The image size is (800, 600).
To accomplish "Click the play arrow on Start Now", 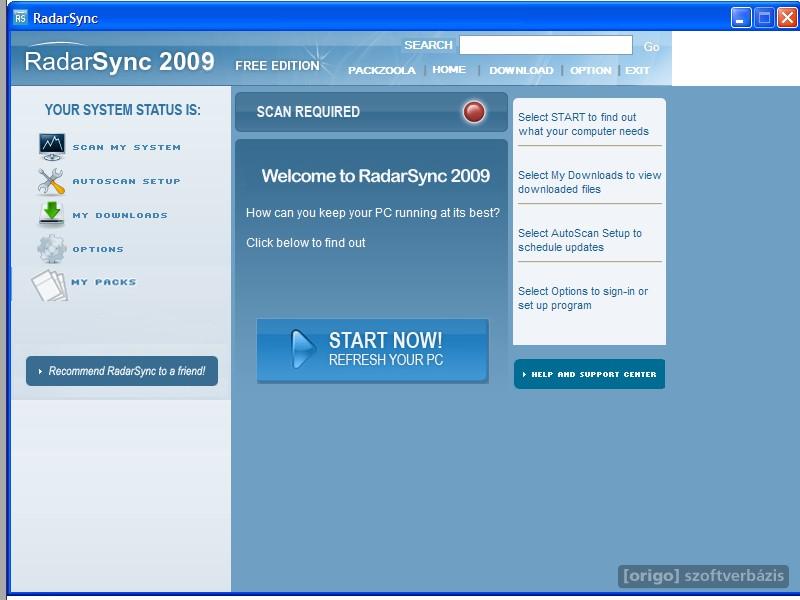I will (x=303, y=349).
